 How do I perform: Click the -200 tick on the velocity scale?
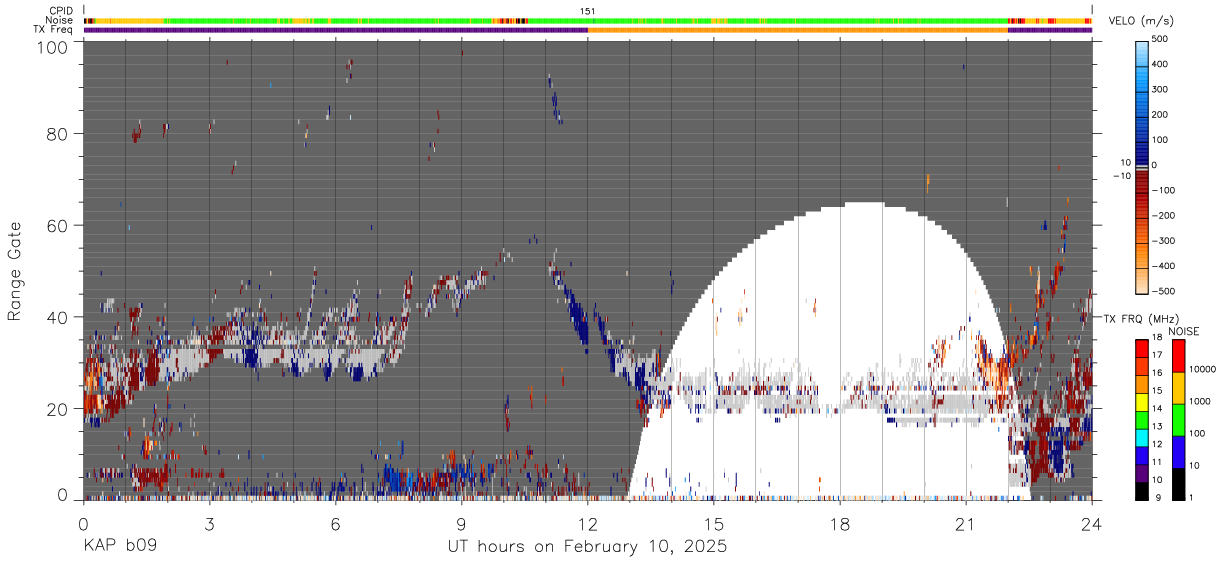[x=1162, y=215]
